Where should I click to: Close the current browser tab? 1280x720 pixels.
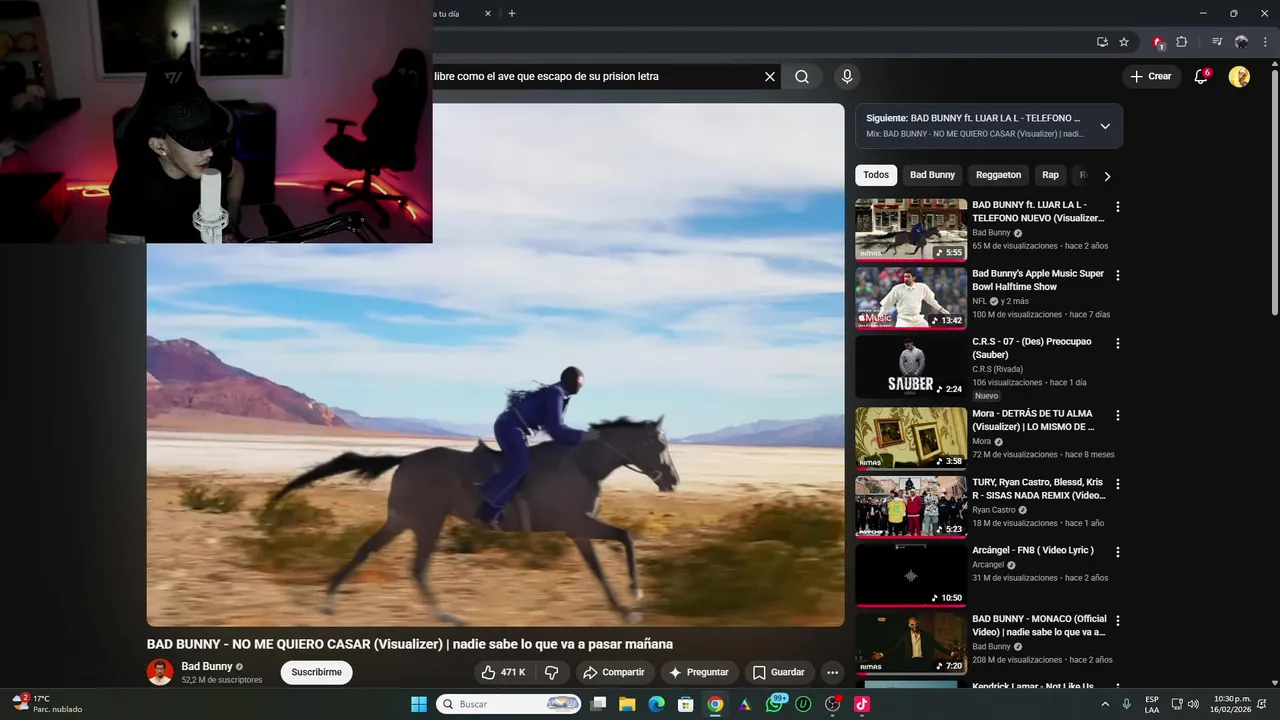pos(488,13)
